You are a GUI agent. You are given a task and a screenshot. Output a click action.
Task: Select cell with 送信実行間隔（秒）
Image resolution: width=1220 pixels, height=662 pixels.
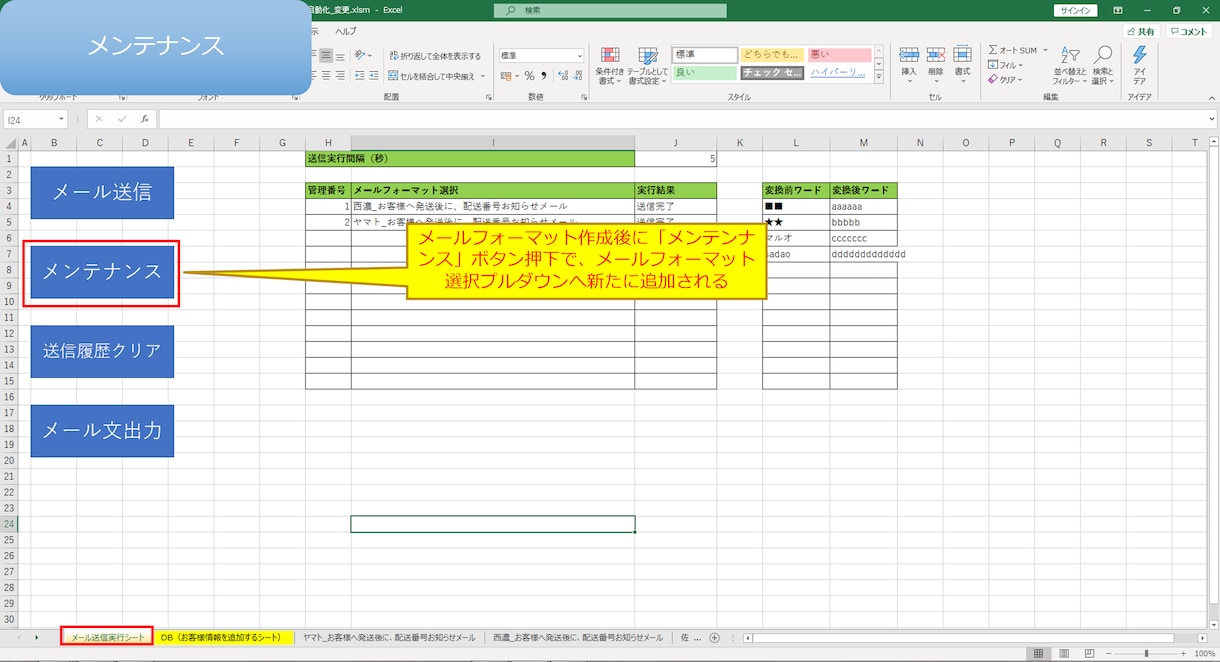click(470, 158)
